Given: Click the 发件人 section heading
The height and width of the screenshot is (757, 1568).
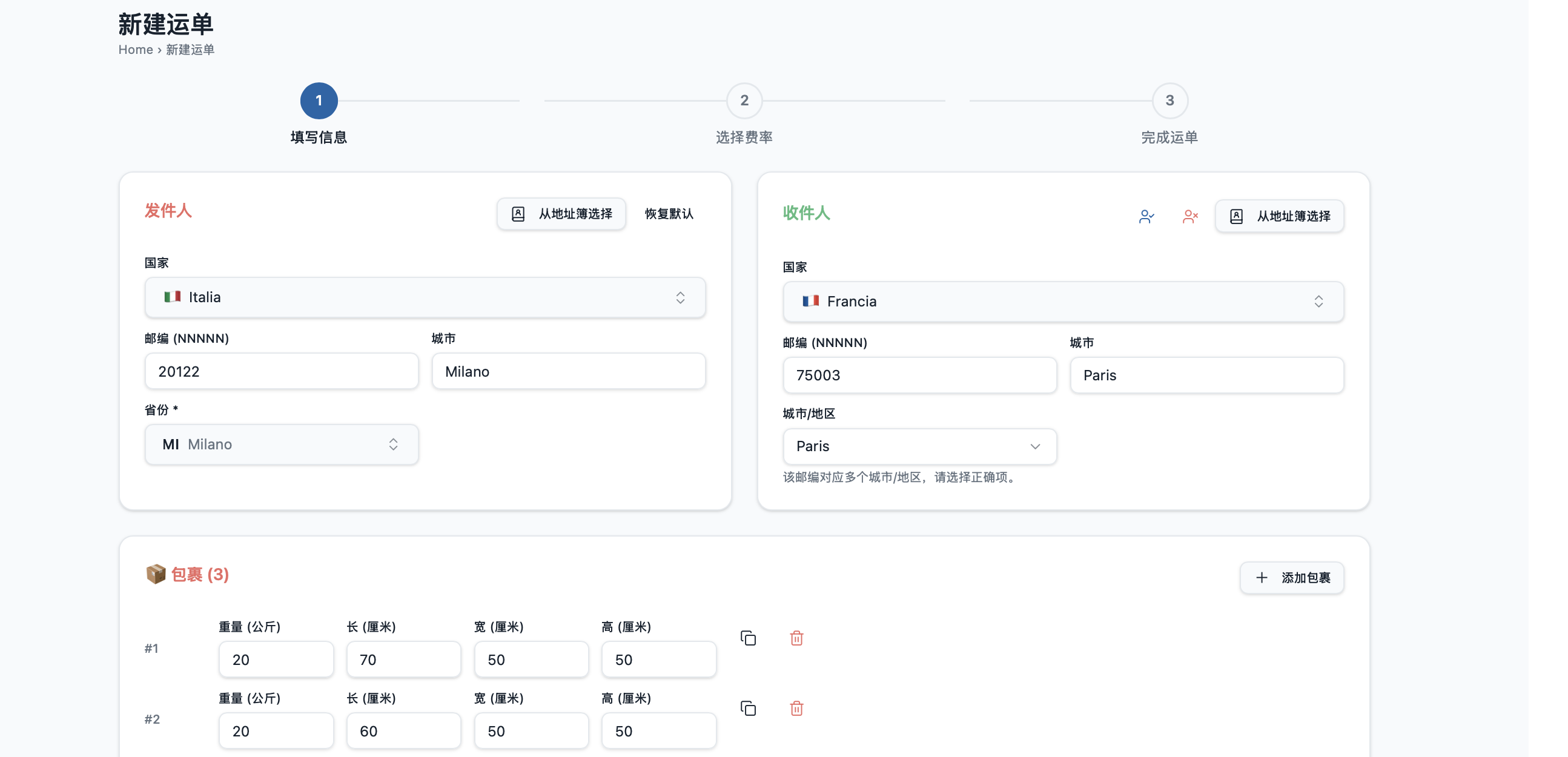Looking at the screenshot, I should coord(168,211).
